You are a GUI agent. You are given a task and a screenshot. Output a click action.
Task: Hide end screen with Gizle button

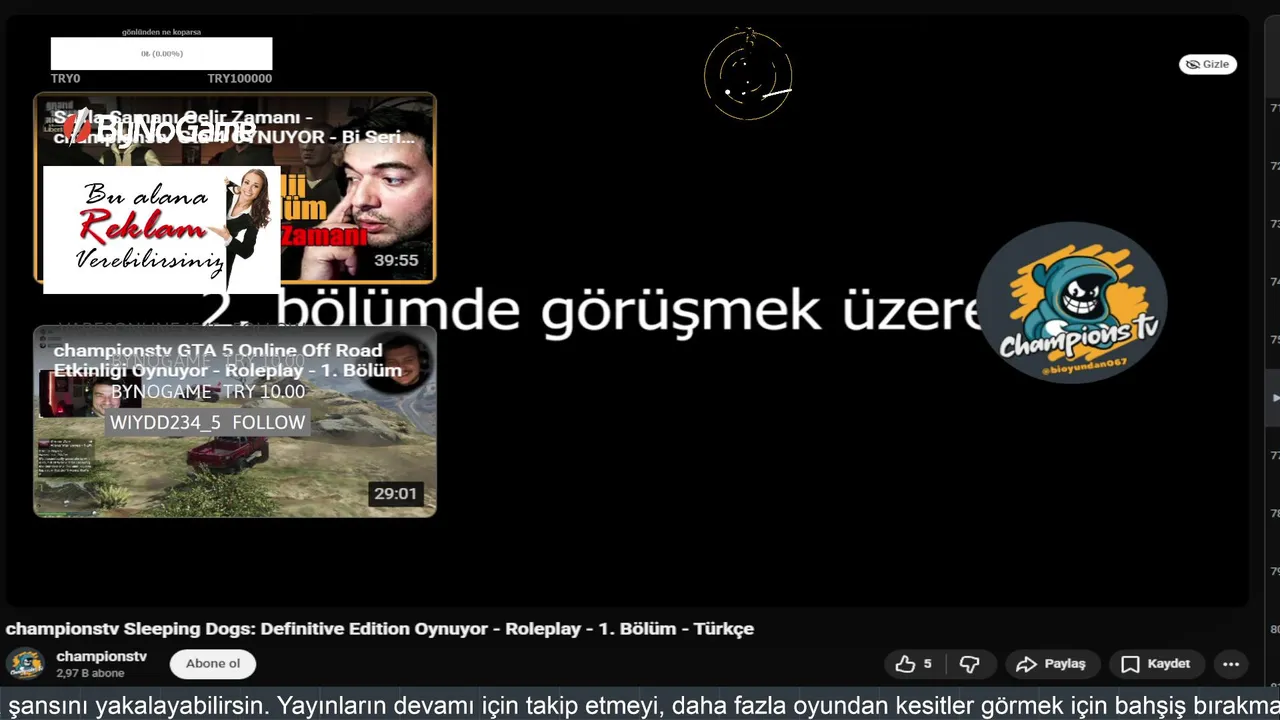(x=1208, y=64)
